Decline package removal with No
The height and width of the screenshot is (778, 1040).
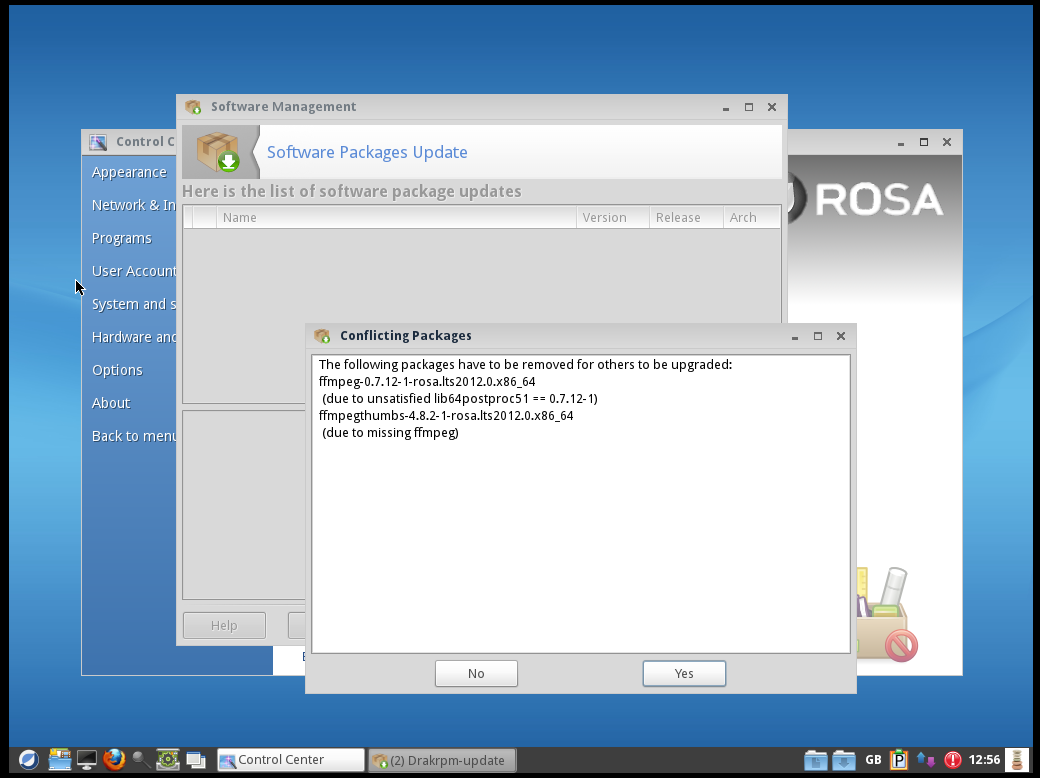coord(476,674)
